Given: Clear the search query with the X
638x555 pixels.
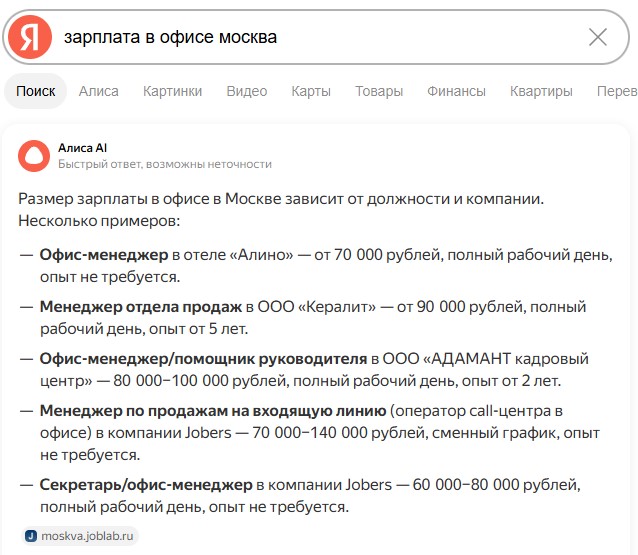Looking at the screenshot, I should click(598, 37).
